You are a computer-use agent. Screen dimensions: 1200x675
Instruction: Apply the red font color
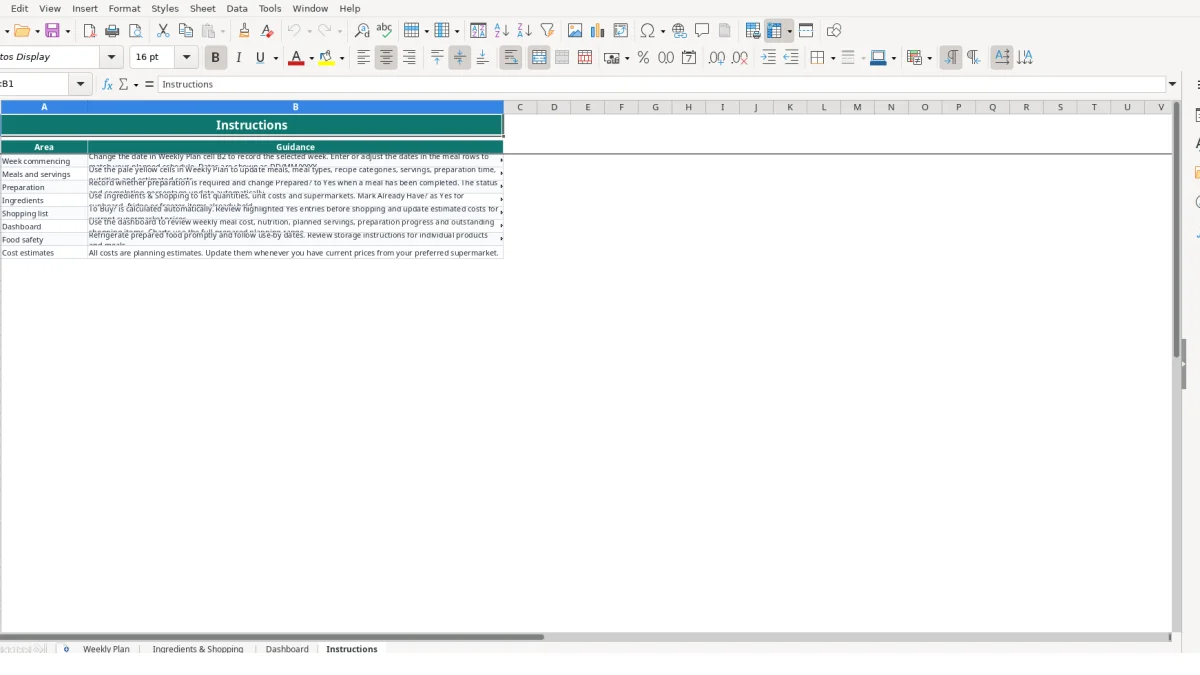point(295,58)
